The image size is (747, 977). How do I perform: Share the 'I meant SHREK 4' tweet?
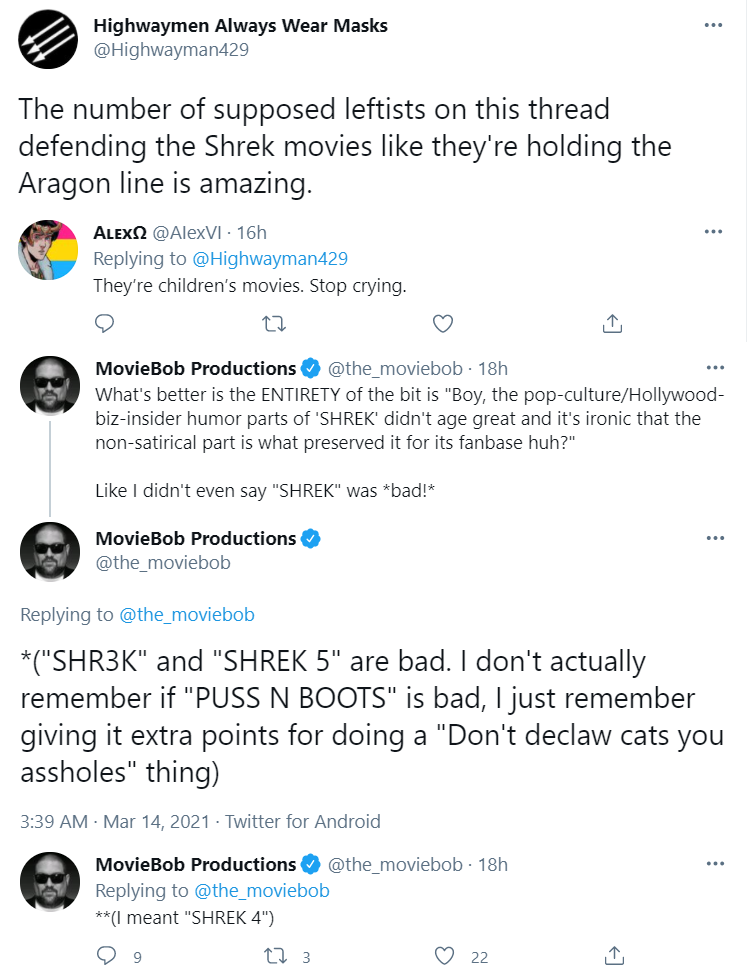(614, 956)
